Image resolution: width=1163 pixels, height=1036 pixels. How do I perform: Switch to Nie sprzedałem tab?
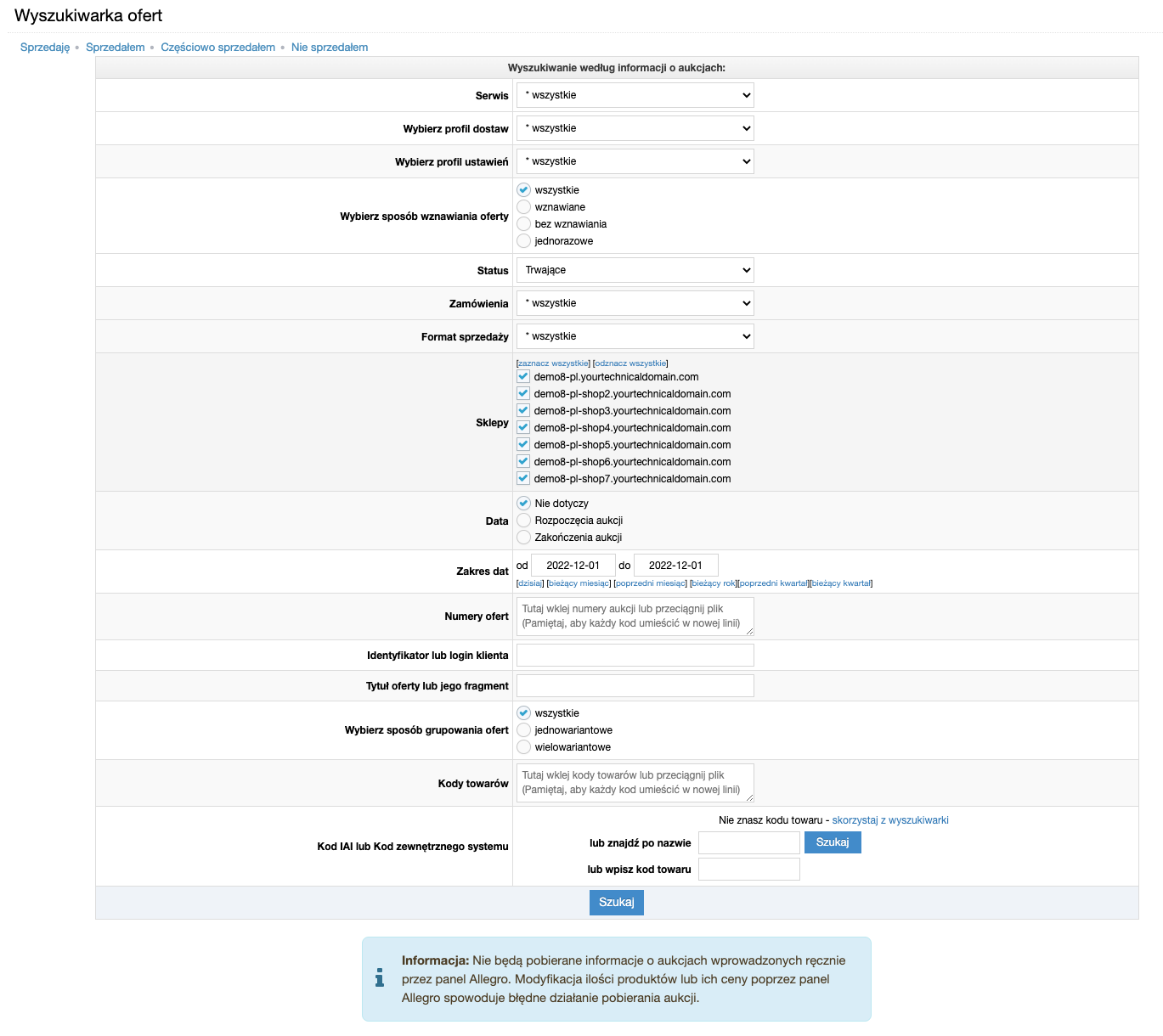pyautogui.click(x=330, y=48)
